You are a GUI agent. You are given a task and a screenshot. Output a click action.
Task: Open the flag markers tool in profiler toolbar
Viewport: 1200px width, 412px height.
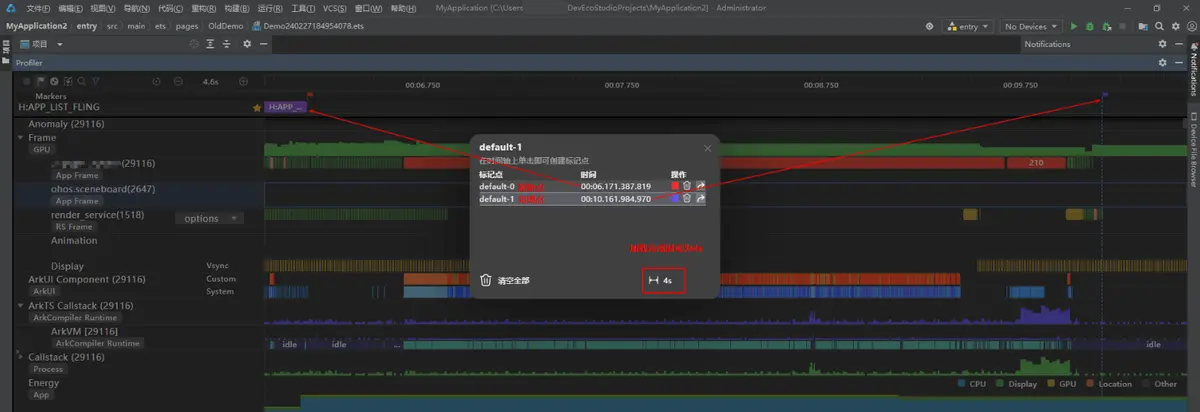coord(41,81)
